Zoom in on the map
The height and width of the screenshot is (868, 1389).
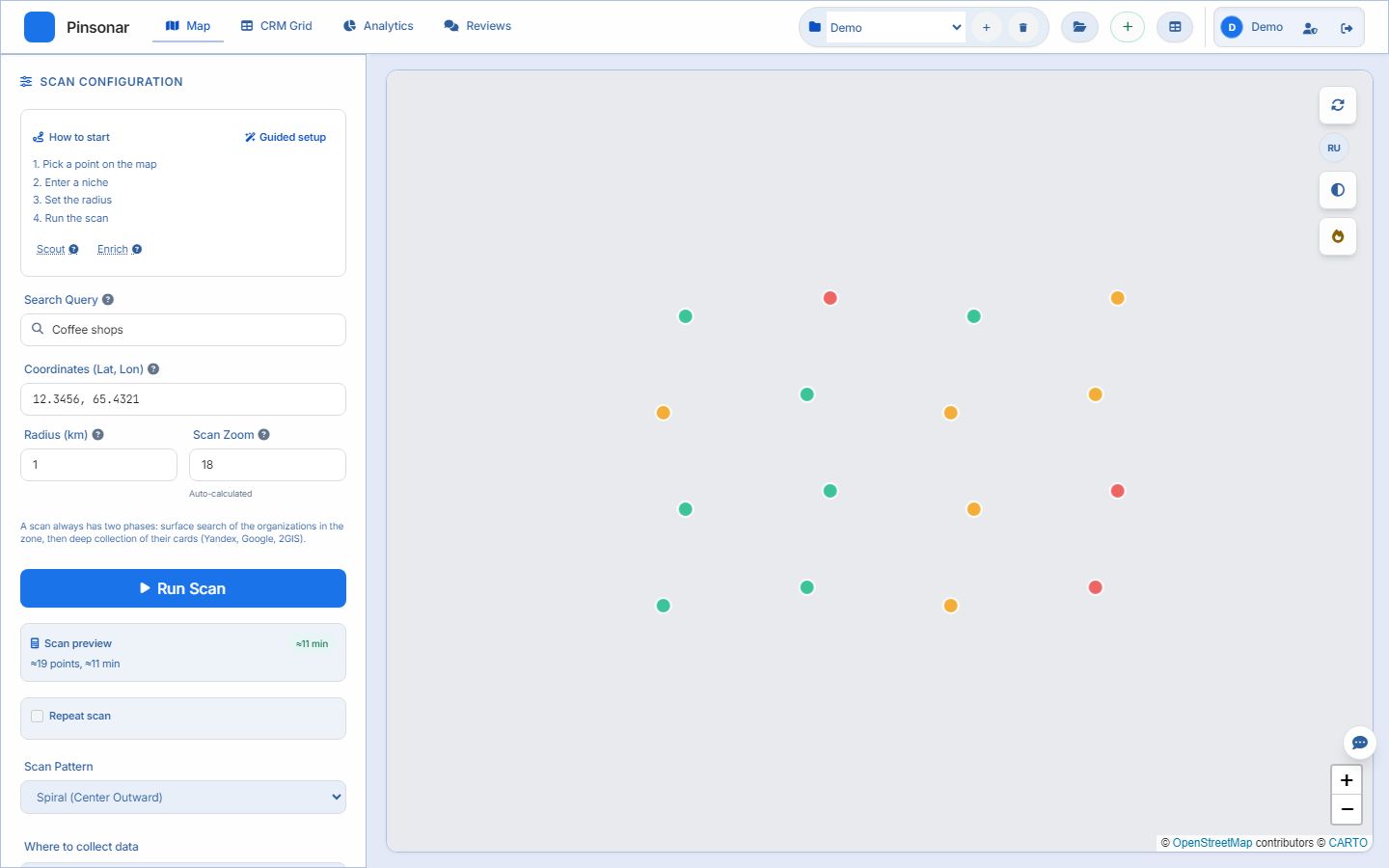1347,780
